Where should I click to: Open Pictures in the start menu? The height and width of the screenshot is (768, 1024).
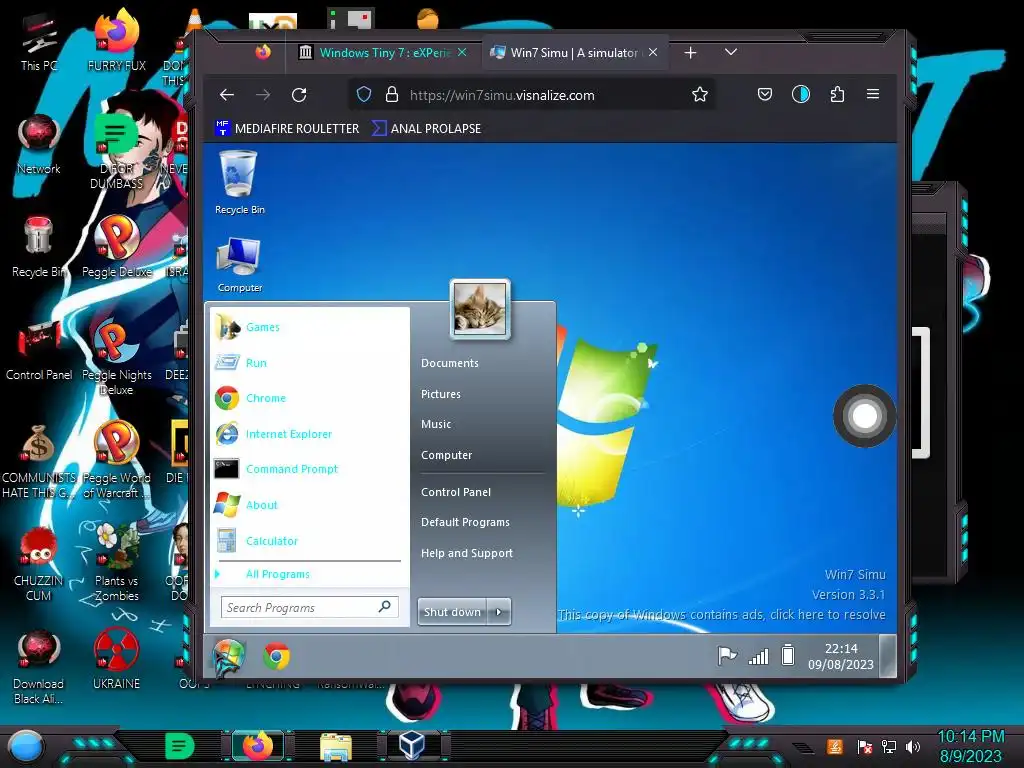point(441,394)
